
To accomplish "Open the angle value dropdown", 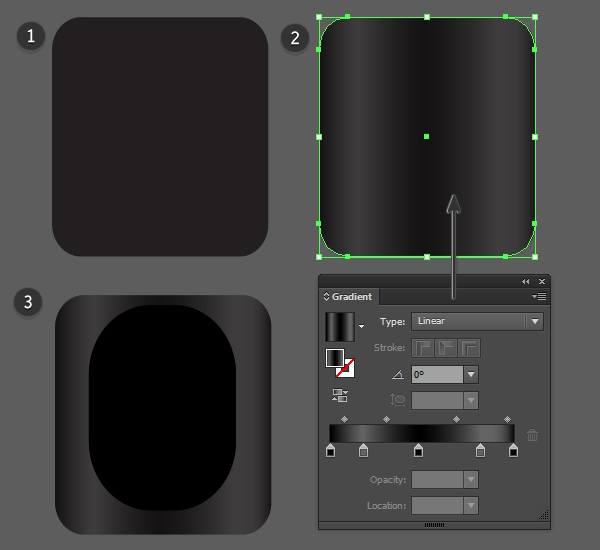I will point(471,374).
